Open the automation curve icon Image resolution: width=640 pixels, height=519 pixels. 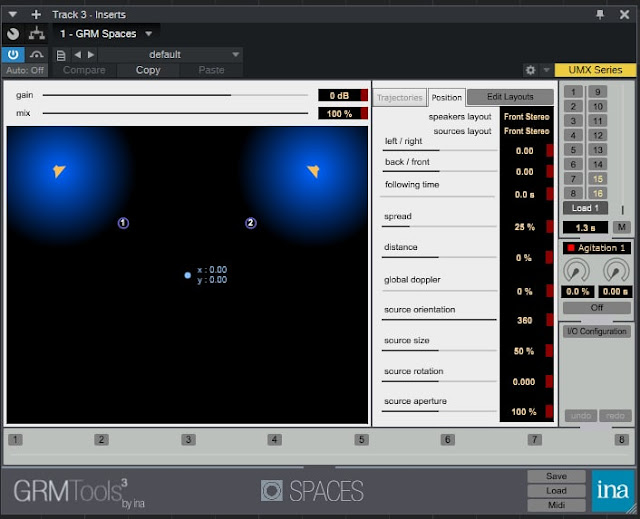click(x=37, y=54)
